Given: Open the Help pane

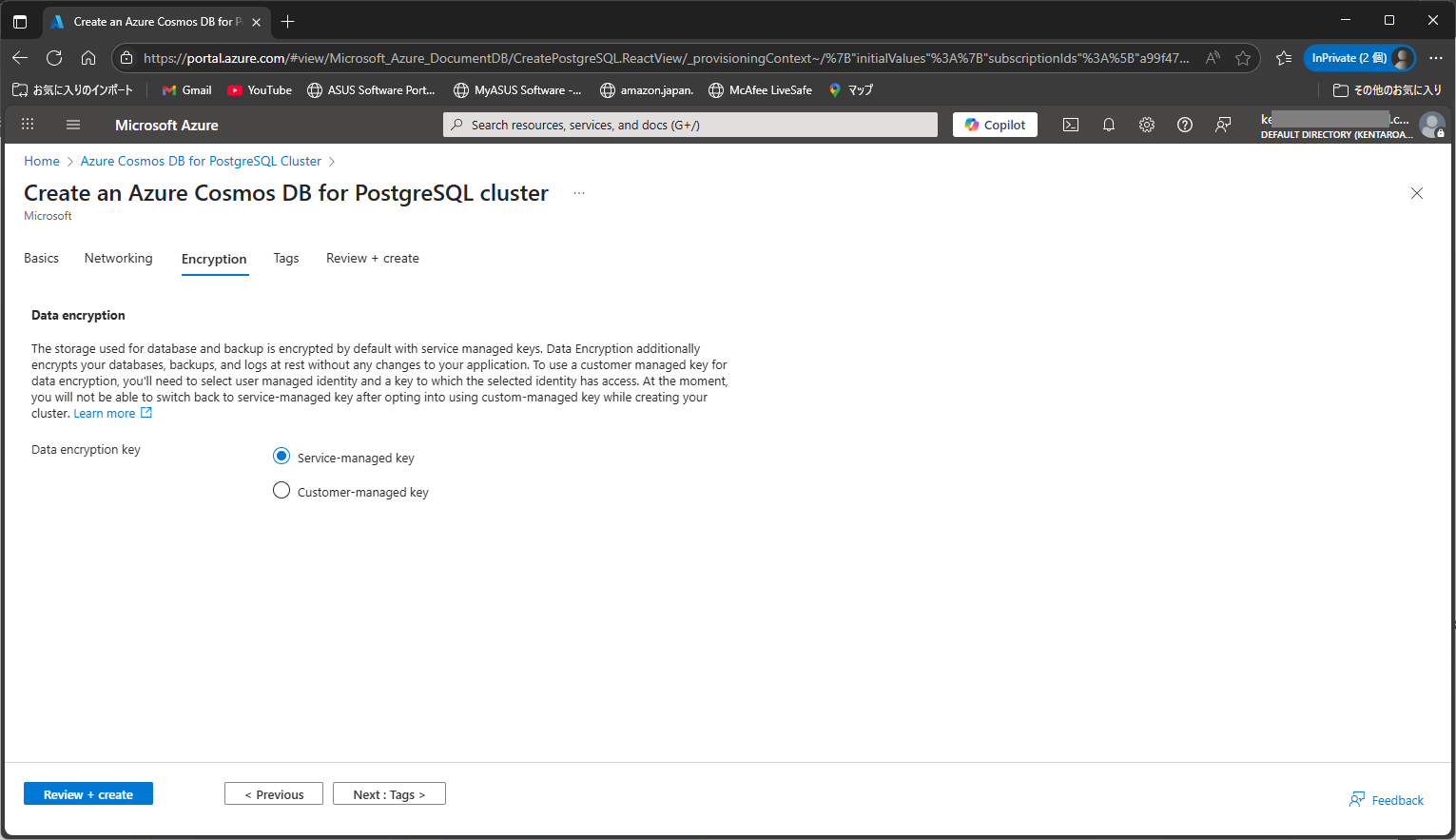Looking at the screenshot, I should click(1185, 124).
